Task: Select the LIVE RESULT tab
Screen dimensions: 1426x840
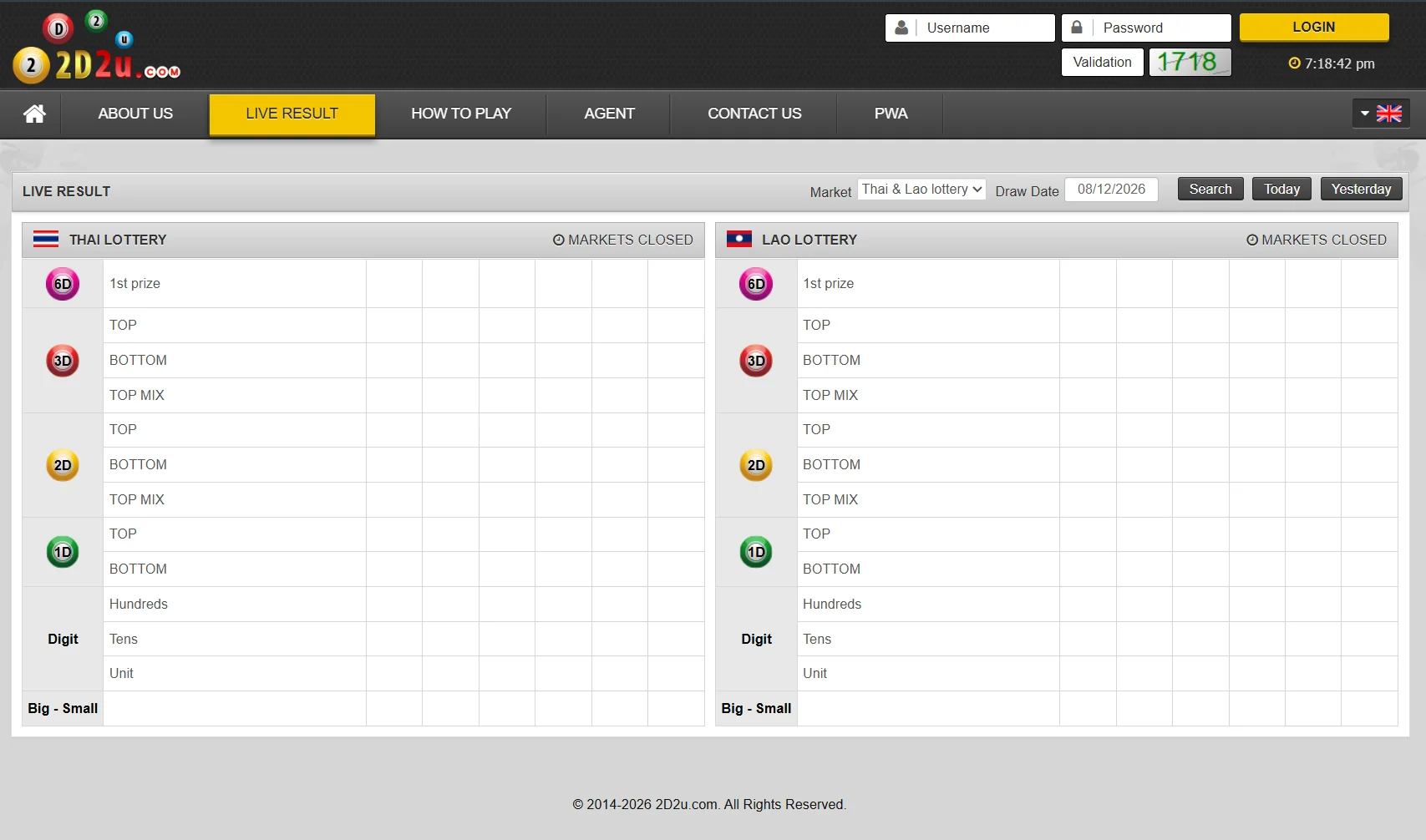Action: coord(292,114)
